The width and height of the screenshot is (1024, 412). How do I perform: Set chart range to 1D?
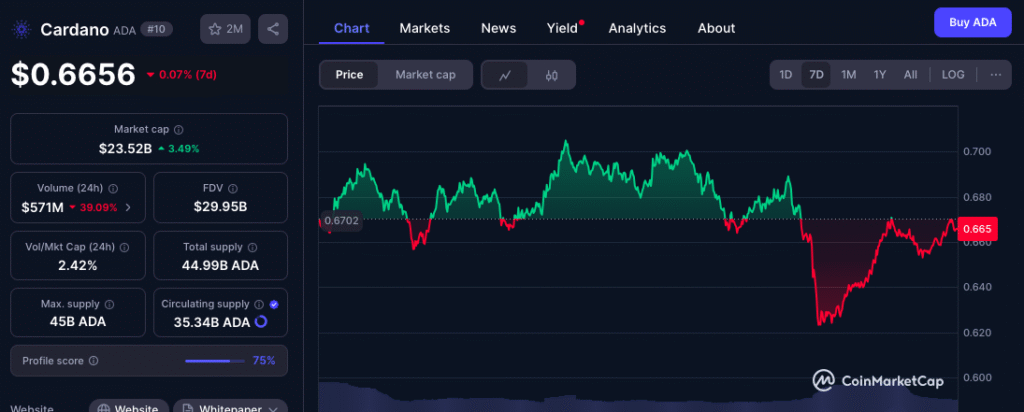click(x=786, y=74)
